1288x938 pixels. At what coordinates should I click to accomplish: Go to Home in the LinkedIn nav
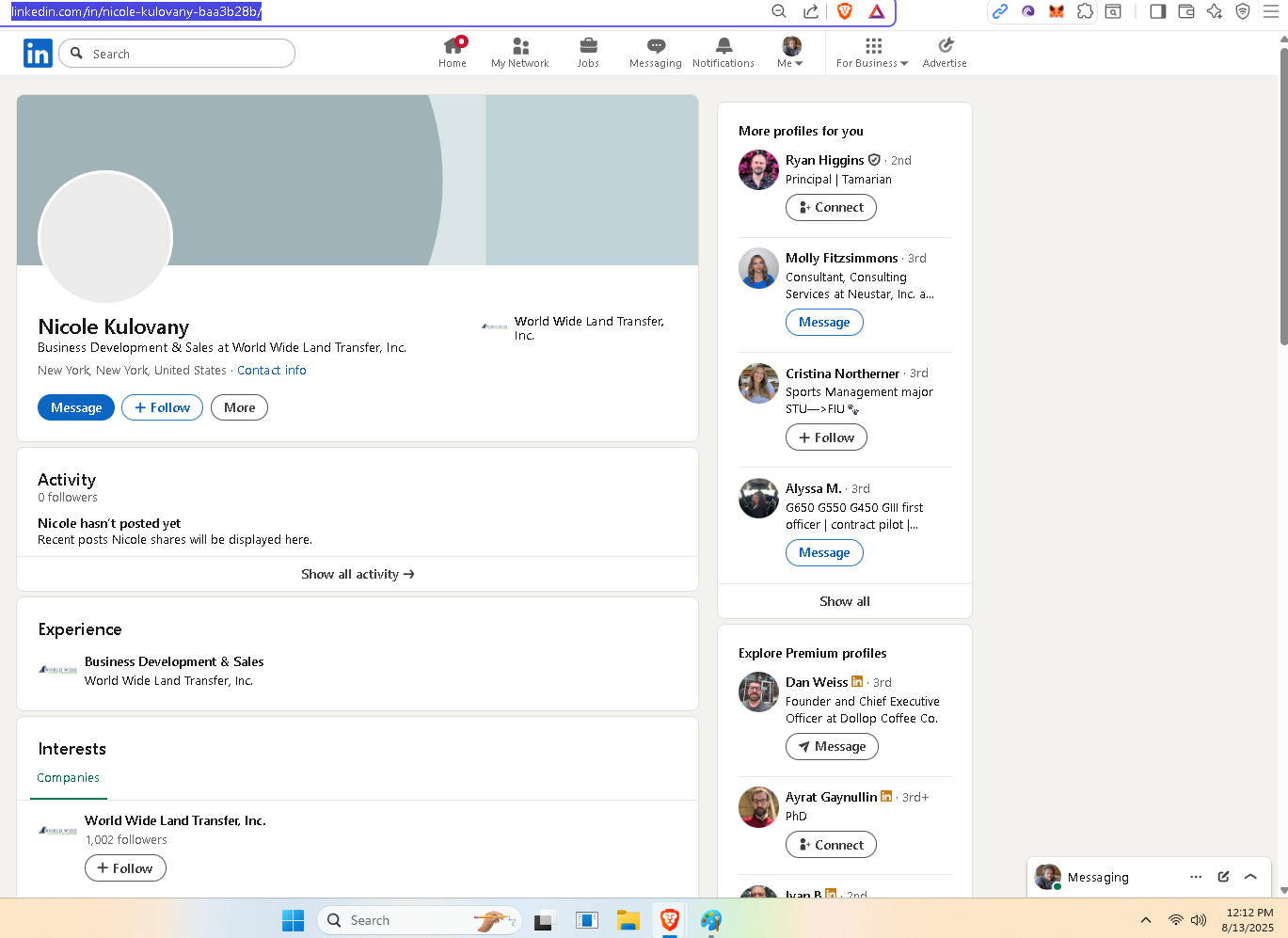tap(453, 53)
